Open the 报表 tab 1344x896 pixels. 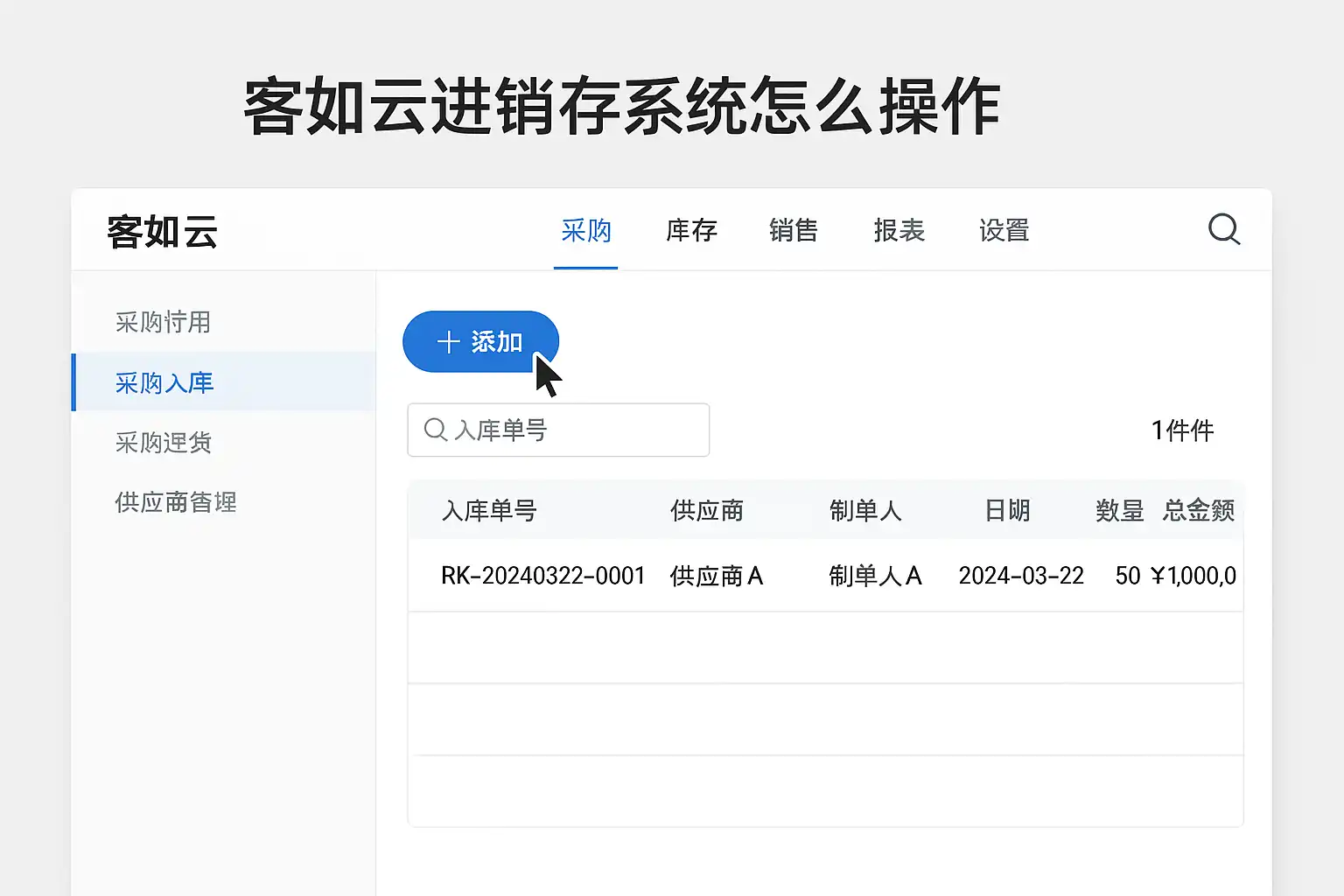point(899,231)
